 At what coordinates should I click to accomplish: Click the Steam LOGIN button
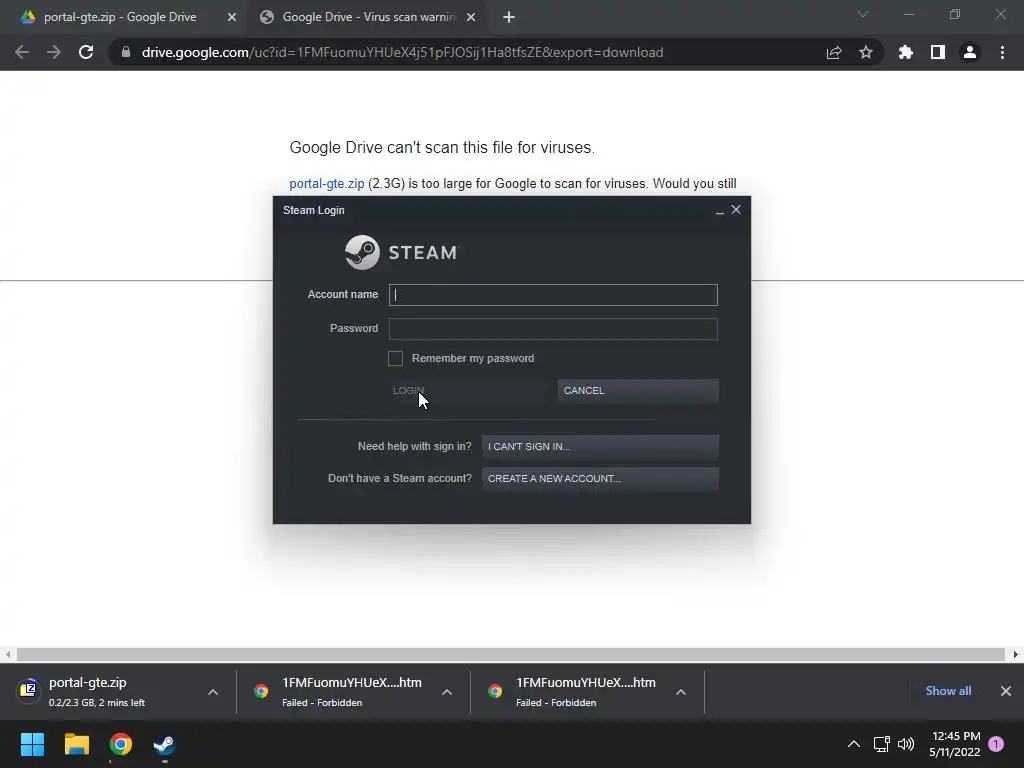(468, 391)
